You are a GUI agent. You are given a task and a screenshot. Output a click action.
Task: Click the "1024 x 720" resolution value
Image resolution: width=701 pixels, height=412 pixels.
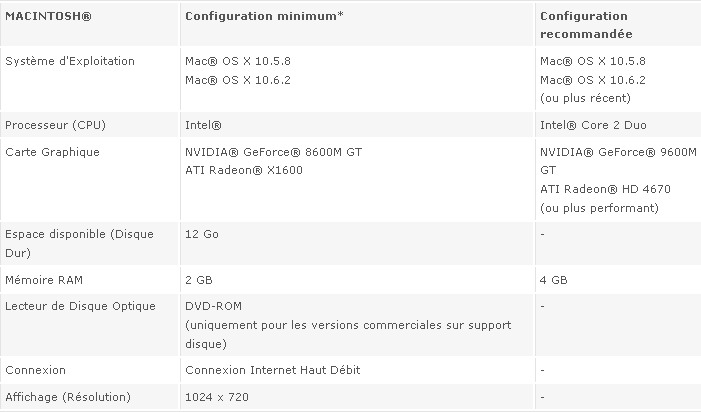tap(217, 398)
